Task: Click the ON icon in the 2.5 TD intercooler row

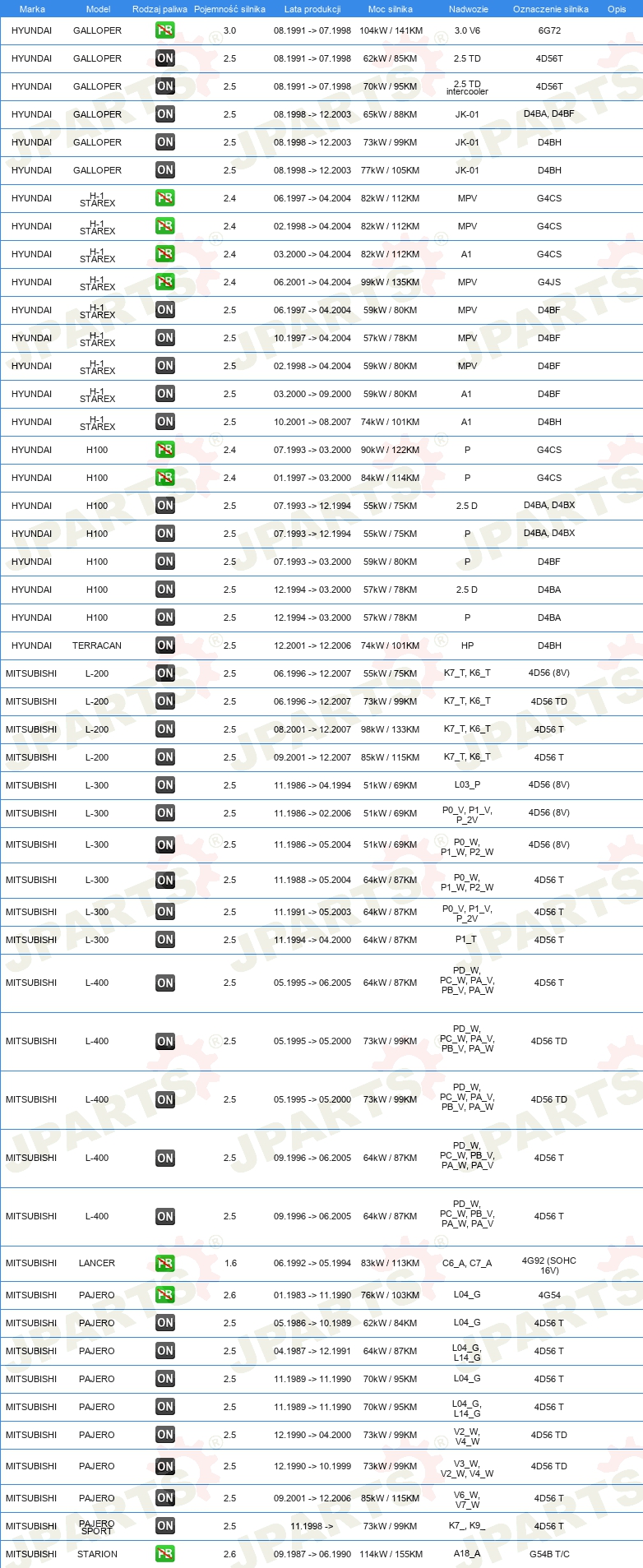Action: pos(165,86)
